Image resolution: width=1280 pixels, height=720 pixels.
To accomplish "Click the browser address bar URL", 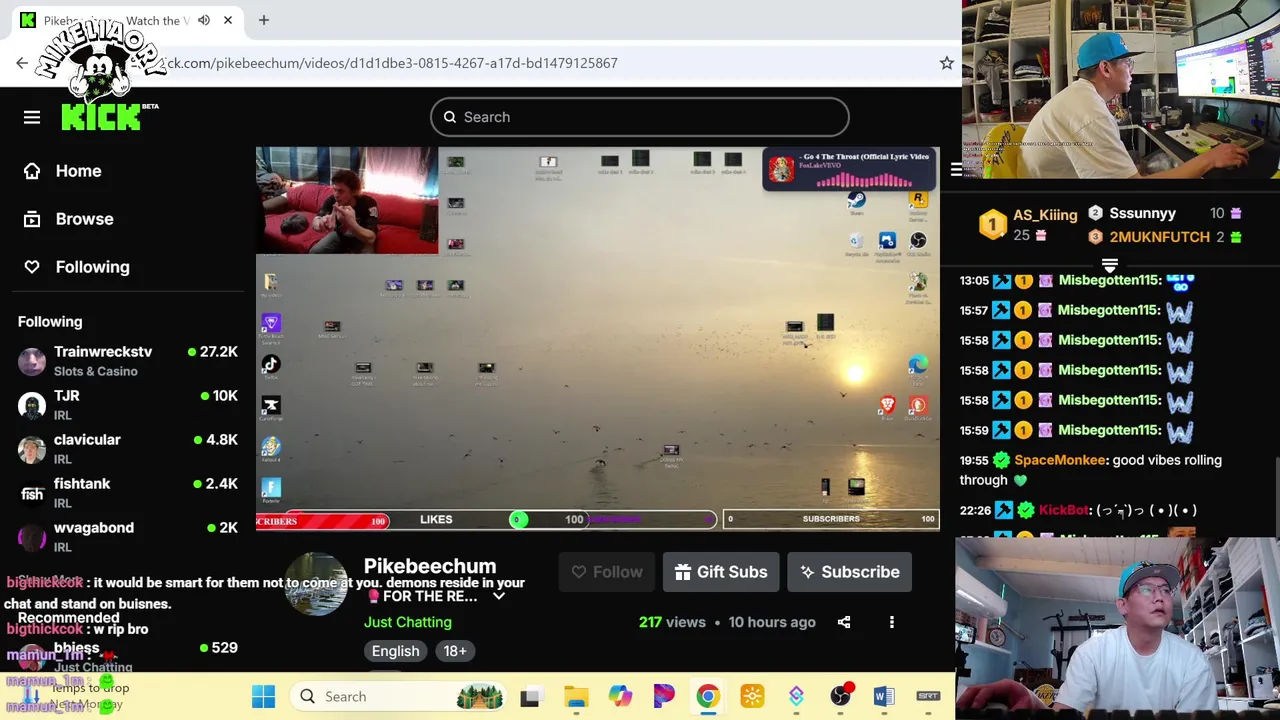I will coord(392,63).
